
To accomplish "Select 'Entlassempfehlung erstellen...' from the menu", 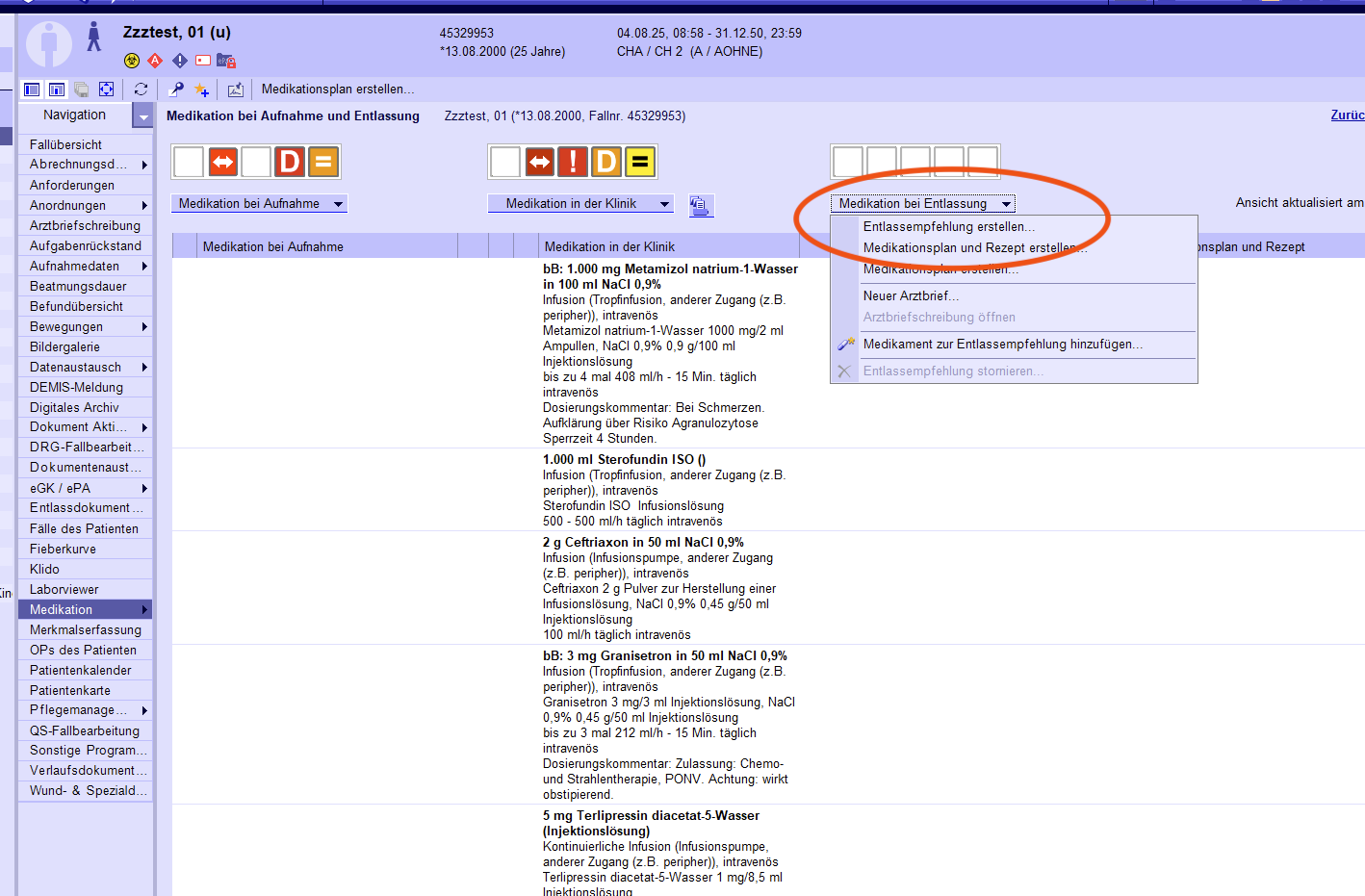I will pos(948,227).
